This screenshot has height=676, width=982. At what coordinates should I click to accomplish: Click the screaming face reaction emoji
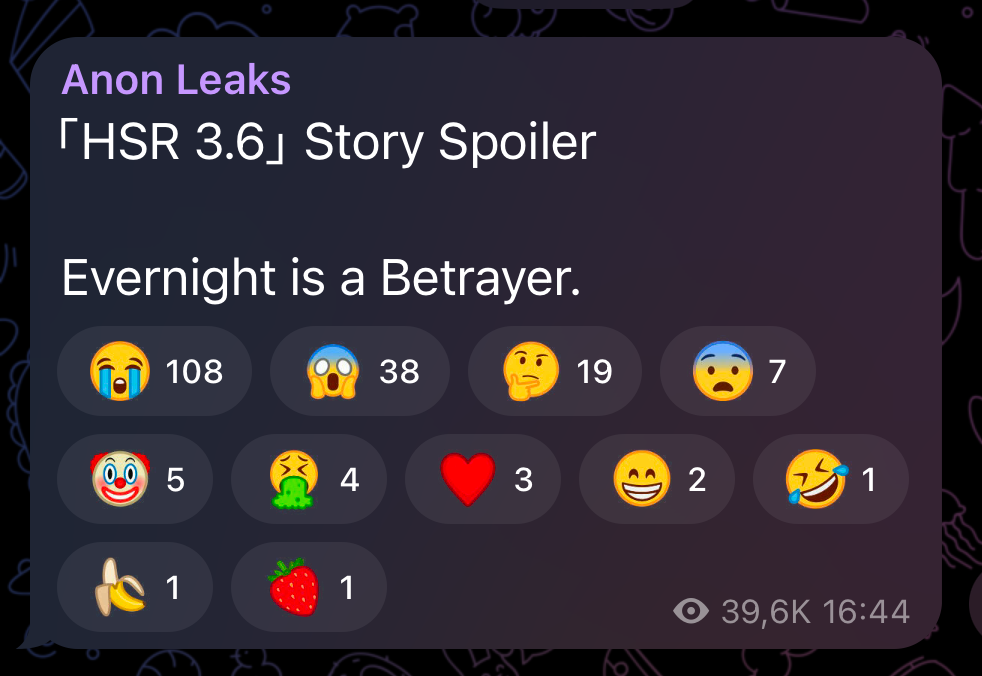tap(333, 371)
